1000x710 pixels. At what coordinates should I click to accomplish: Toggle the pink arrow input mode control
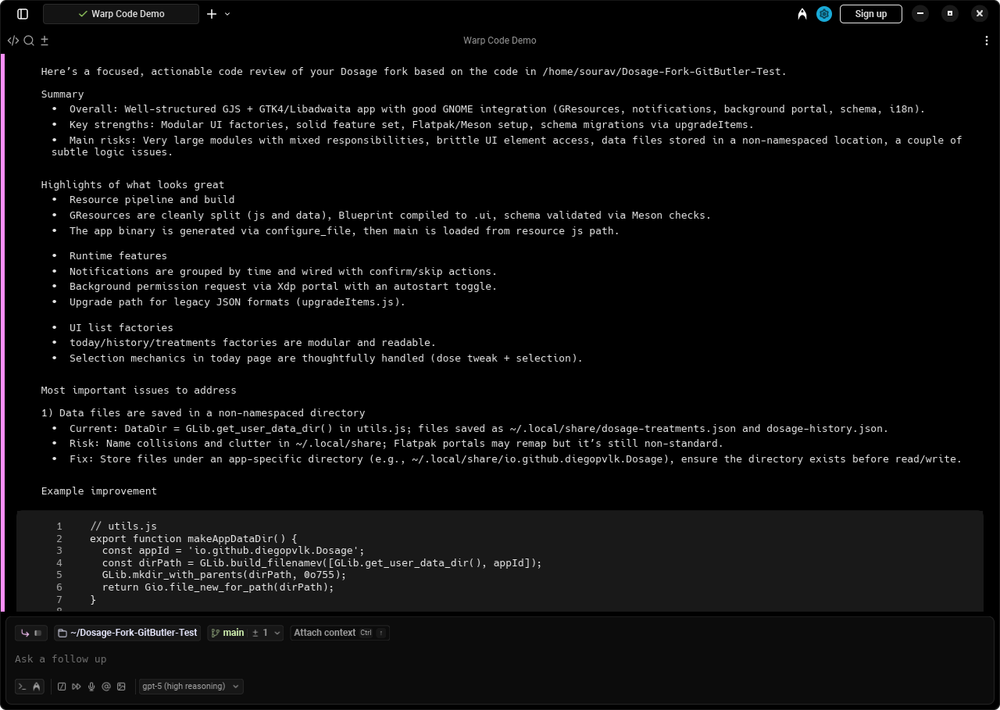click(31, 633)
